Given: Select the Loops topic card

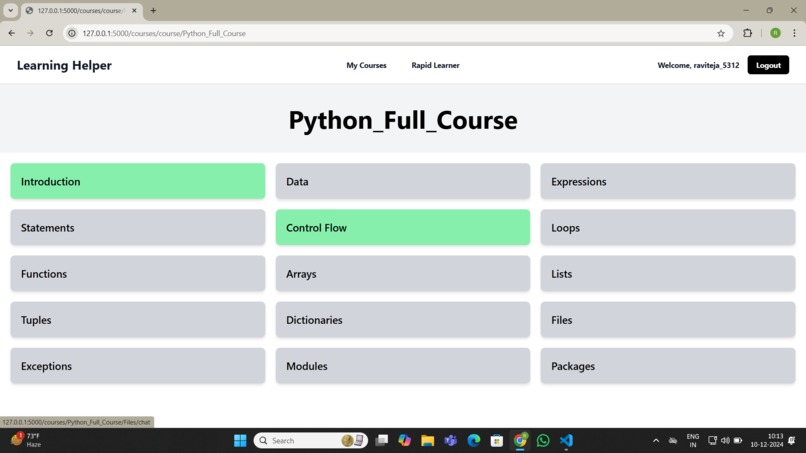Looking at the screenshot, I should [668, 227].
